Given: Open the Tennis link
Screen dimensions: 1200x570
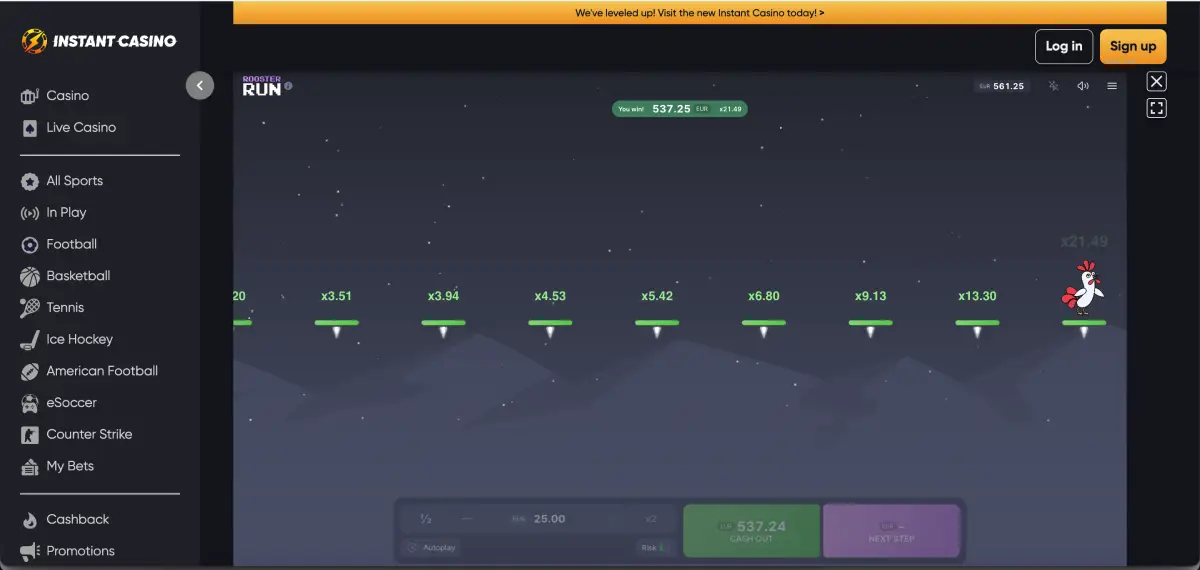Looking at the screenshot, I should coord(65,308).
